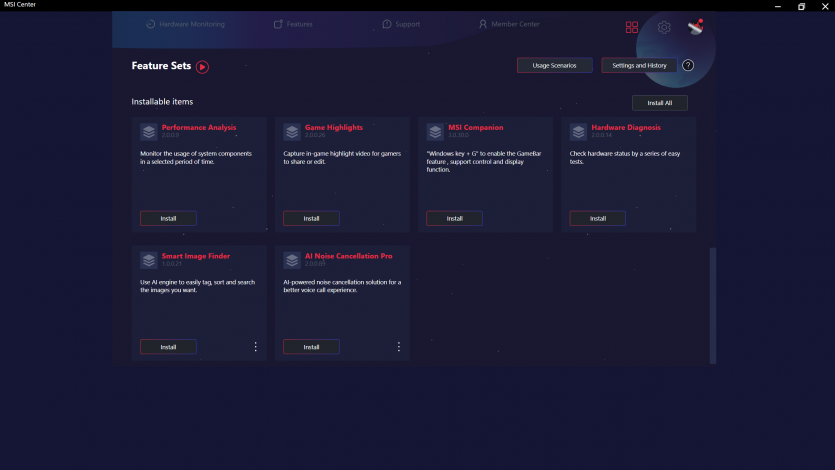Click the Feature Sets play video icon
The width and height of the screenshot is (835, 470).
tap(202, 67)
